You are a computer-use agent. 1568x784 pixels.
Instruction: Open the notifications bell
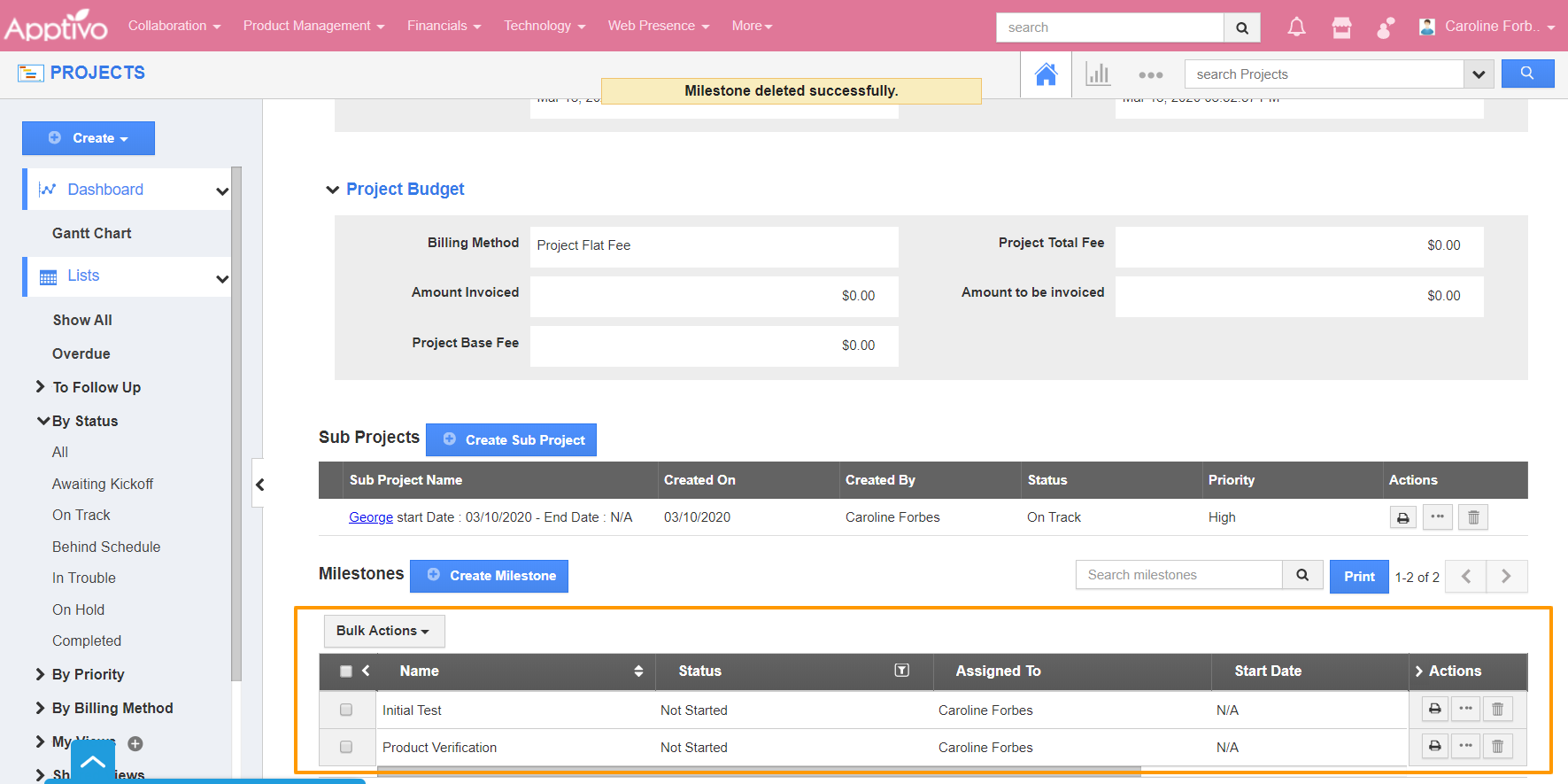pos(1296,27)
